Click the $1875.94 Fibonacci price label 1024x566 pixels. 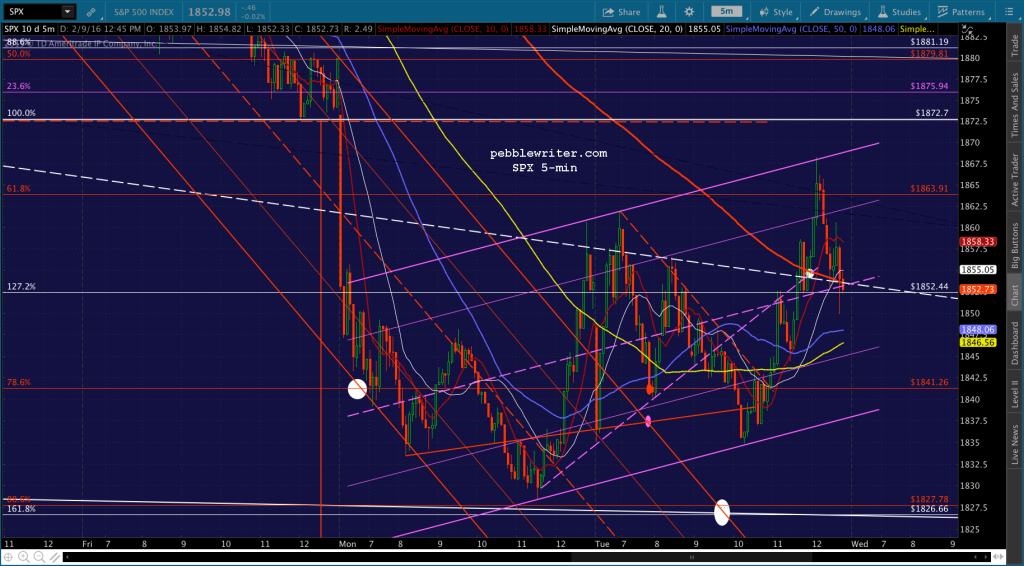click(929, 86)
